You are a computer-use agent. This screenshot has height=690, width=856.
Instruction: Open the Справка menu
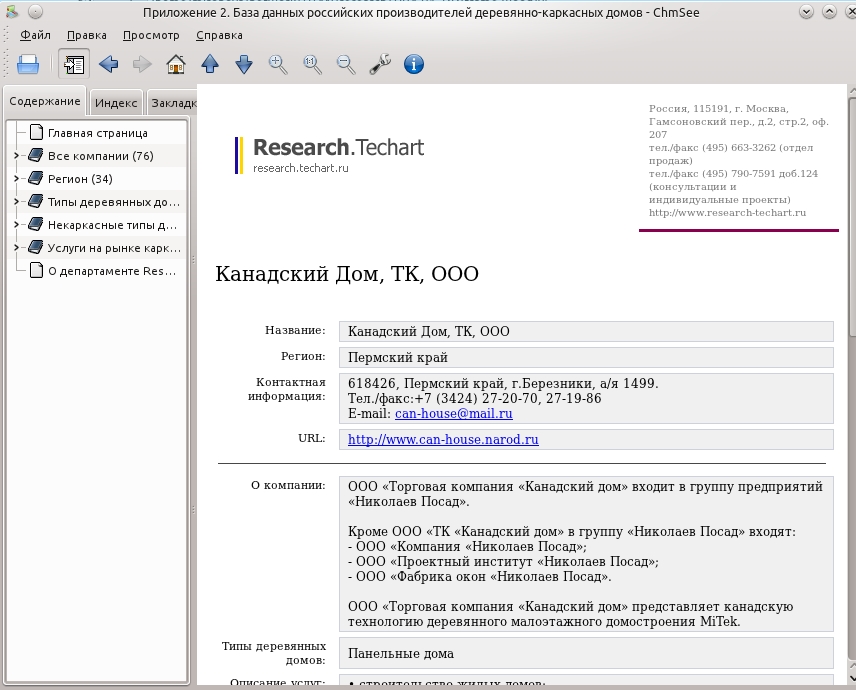pyautogui.click(x=219, y=35)
